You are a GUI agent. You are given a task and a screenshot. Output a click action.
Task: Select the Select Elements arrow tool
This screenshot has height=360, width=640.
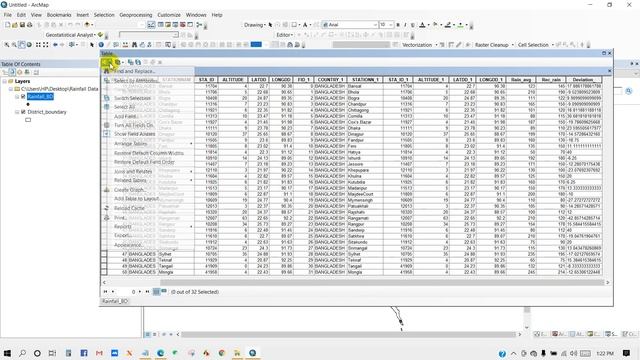click(92, 44)
